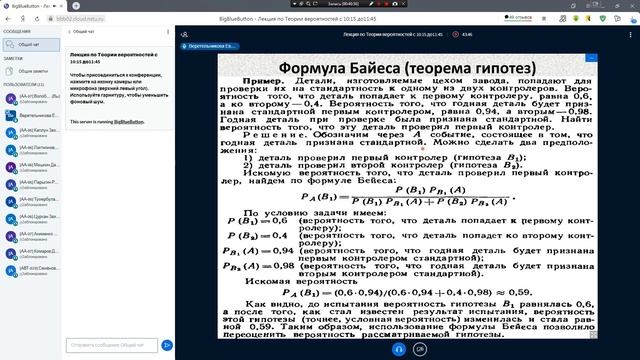This screenshot has width=640, height=360.
Task: Open recorder toolbar dropdown arrow
Action: 294,4
